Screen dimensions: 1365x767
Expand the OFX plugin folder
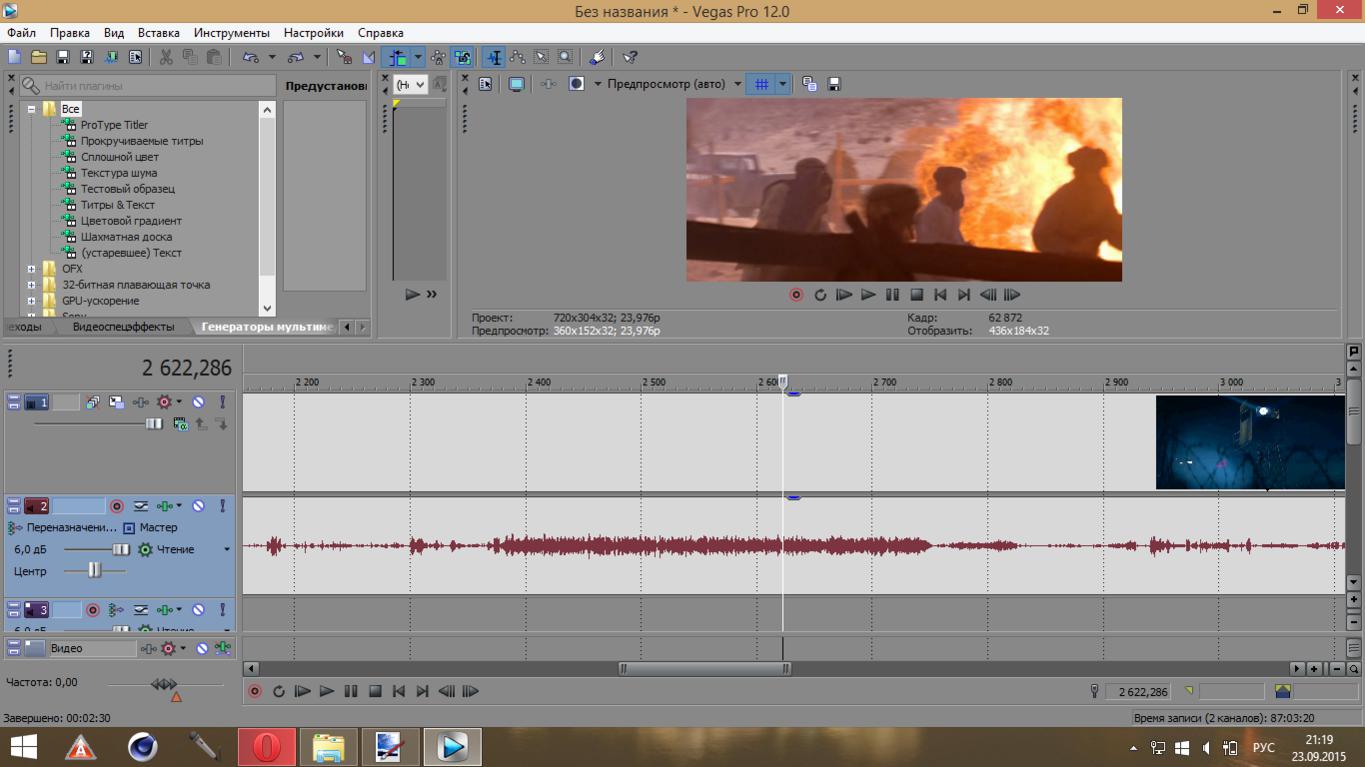tap(31, 269)
